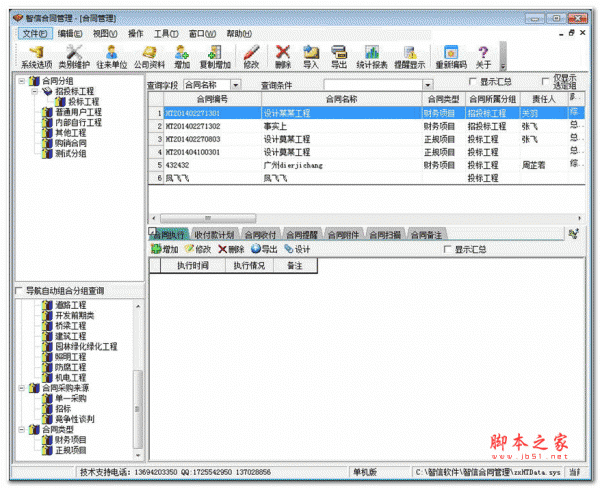
Task: Click 设计 in the contract execution toolbar
Action: tap(297, 249)
